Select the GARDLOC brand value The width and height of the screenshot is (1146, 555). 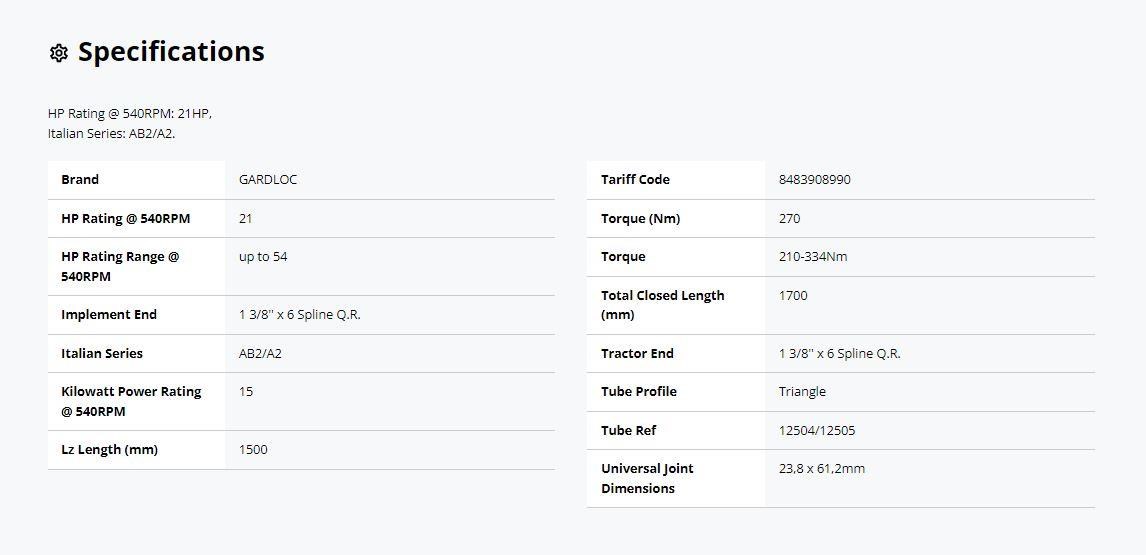pos(267,180)
